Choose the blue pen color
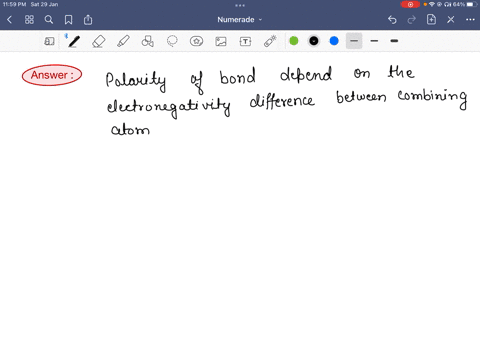Screen dimensions: 480x360 pyautogui.click(x=334, y=41)
